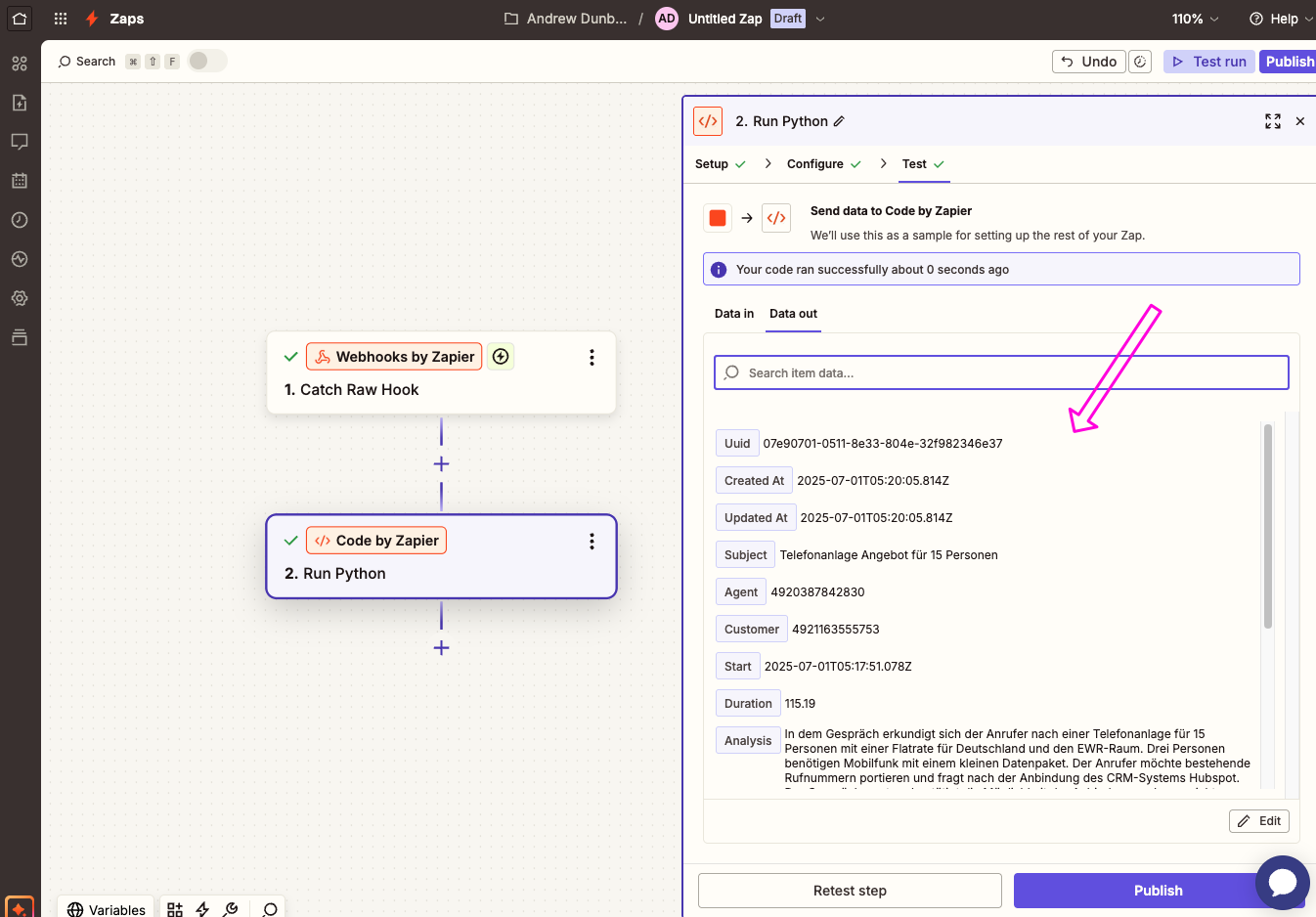The width and height of the screenshot is (1316, 917).
Task: Click the add-step grid icon in bottom toolbar
Action: [x=175, y=909]
